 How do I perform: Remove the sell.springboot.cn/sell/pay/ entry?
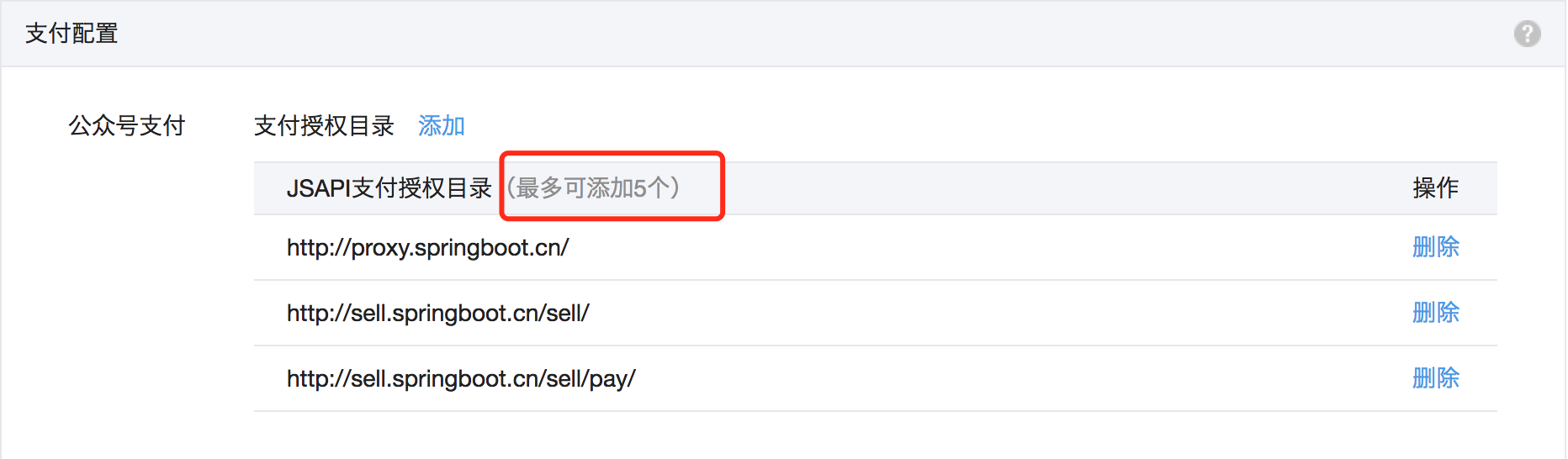tap(1436, 377)
